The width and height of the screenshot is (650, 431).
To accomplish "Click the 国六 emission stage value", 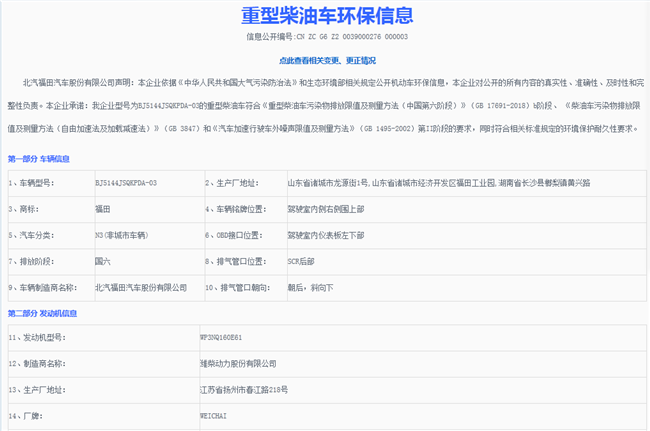I will point(103,261).
